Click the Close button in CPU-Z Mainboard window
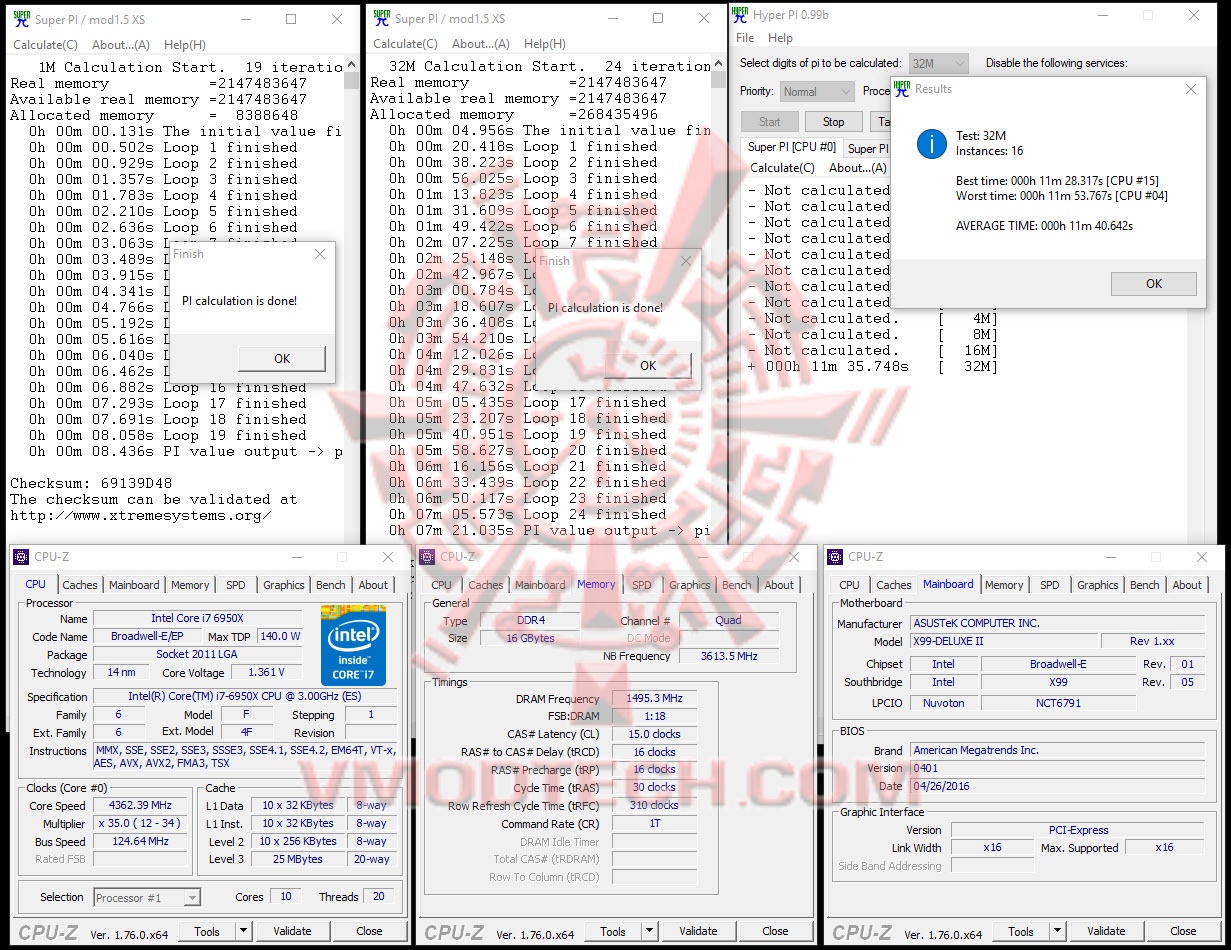The image size is (1231, 950). click(1183, 931)
